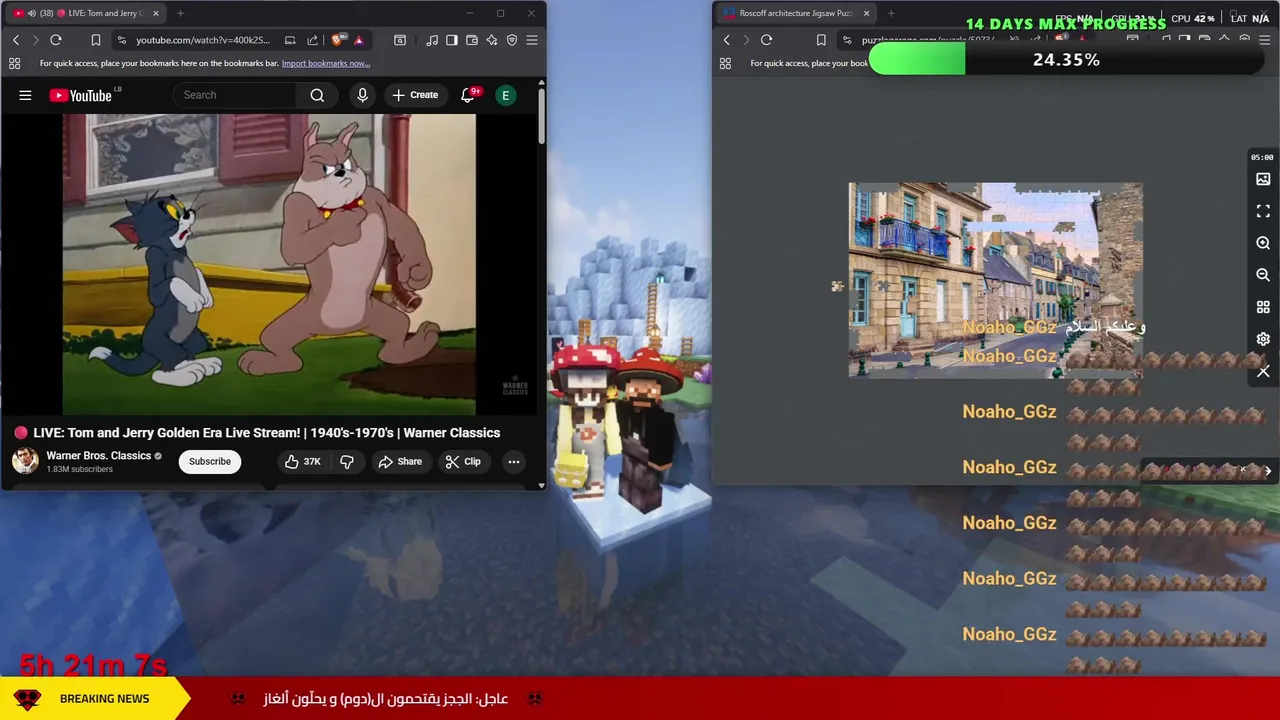The image size is (1280, 720).
Task: Open jigsaw puzzle settings gear
Action: [1263, 339]
